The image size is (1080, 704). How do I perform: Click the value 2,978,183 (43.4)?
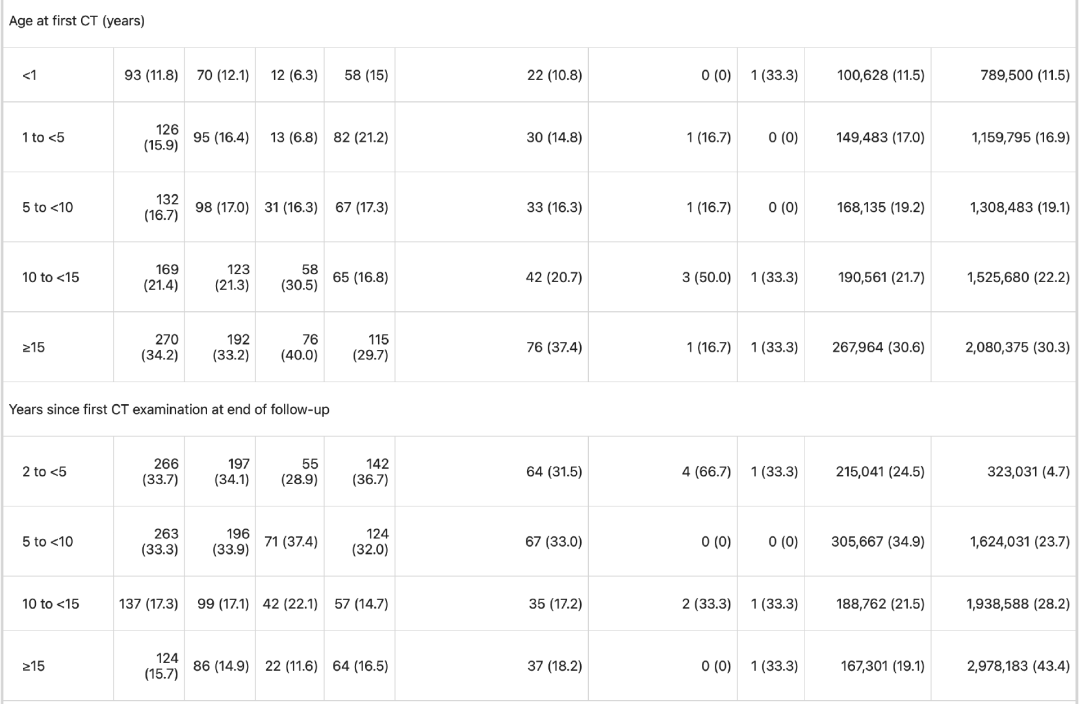[1018, 666]
